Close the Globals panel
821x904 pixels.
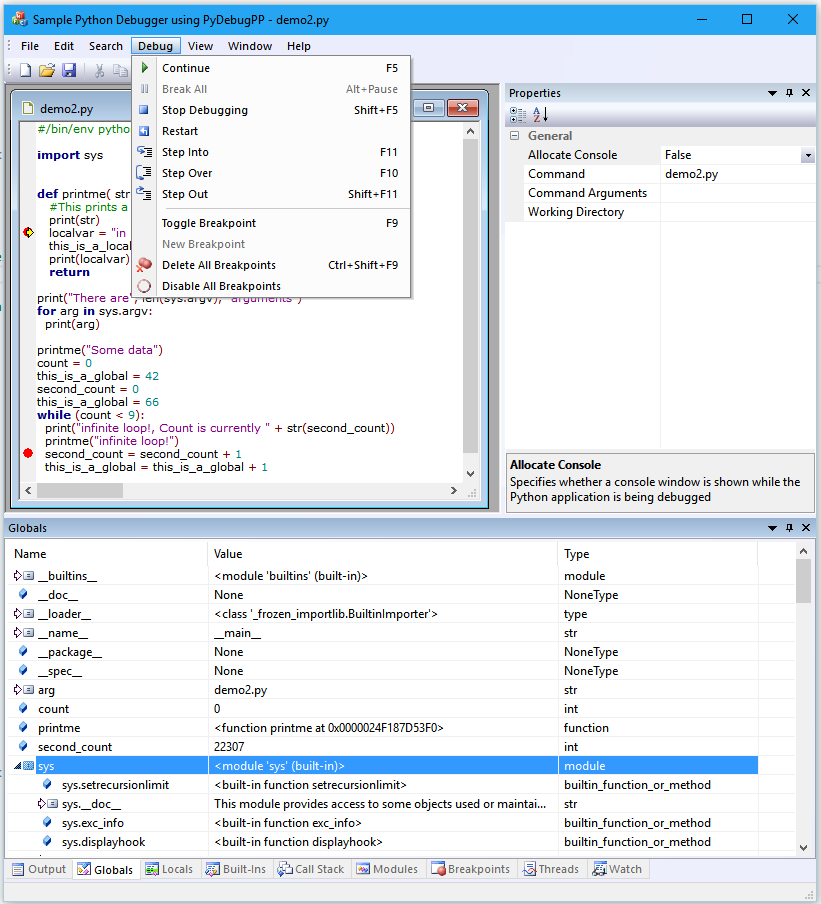pyautogui.click(x=806, y=528)
